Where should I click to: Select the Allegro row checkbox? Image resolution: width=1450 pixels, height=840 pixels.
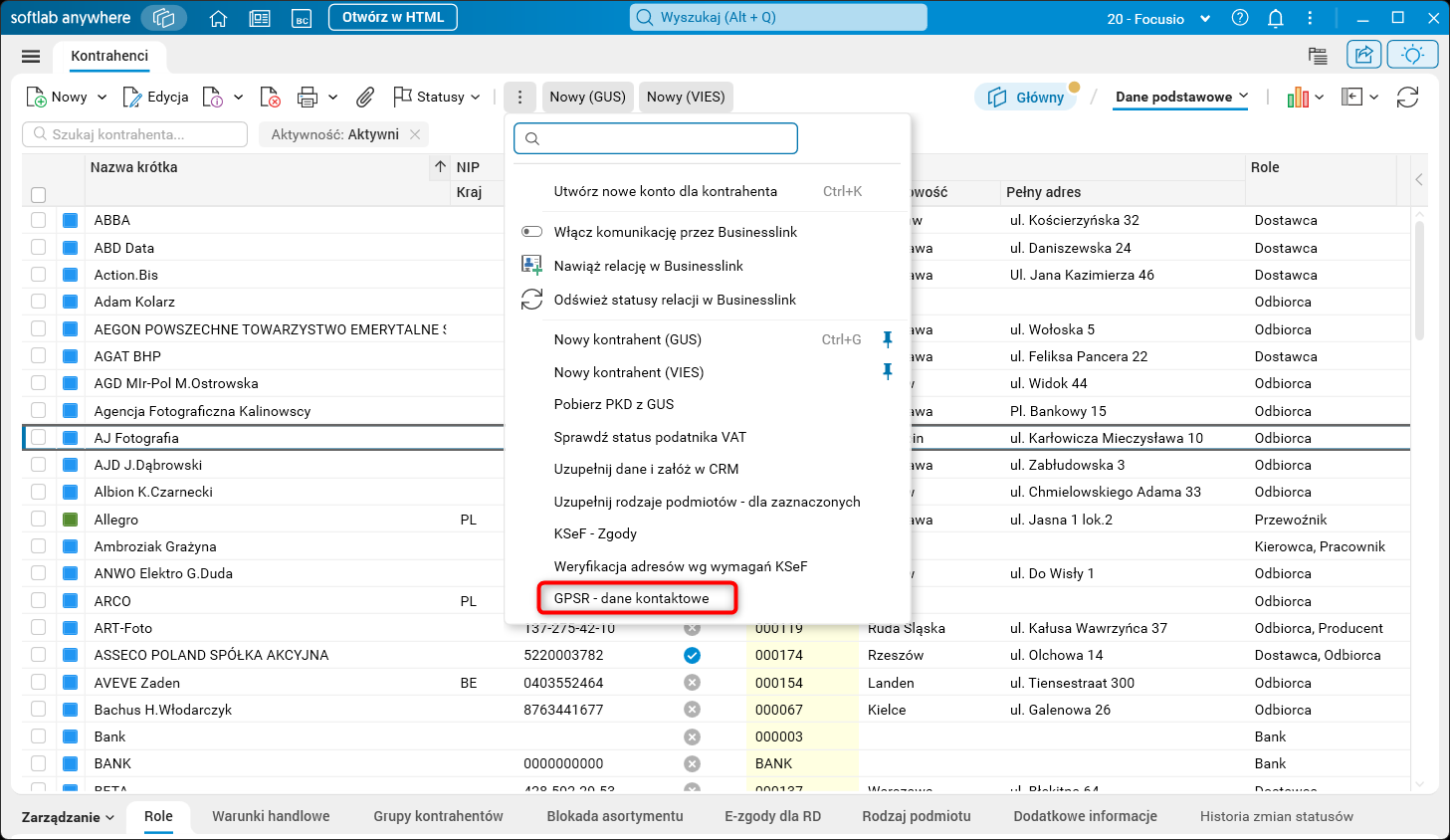tap(38, 520)
